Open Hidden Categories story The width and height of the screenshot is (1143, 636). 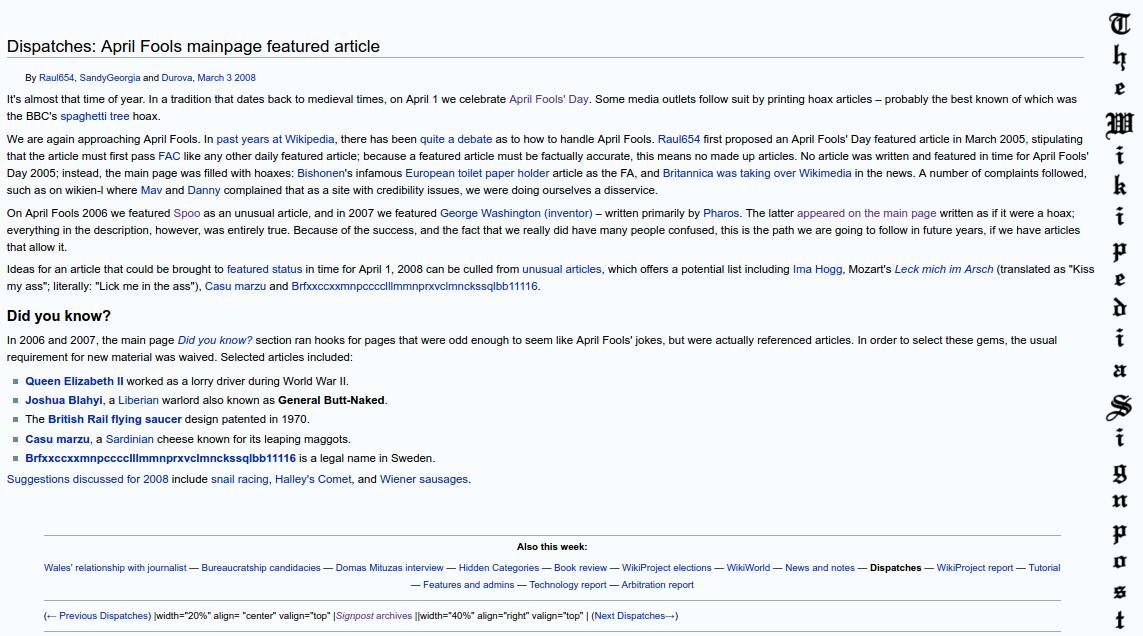click(x=499, y=567)
